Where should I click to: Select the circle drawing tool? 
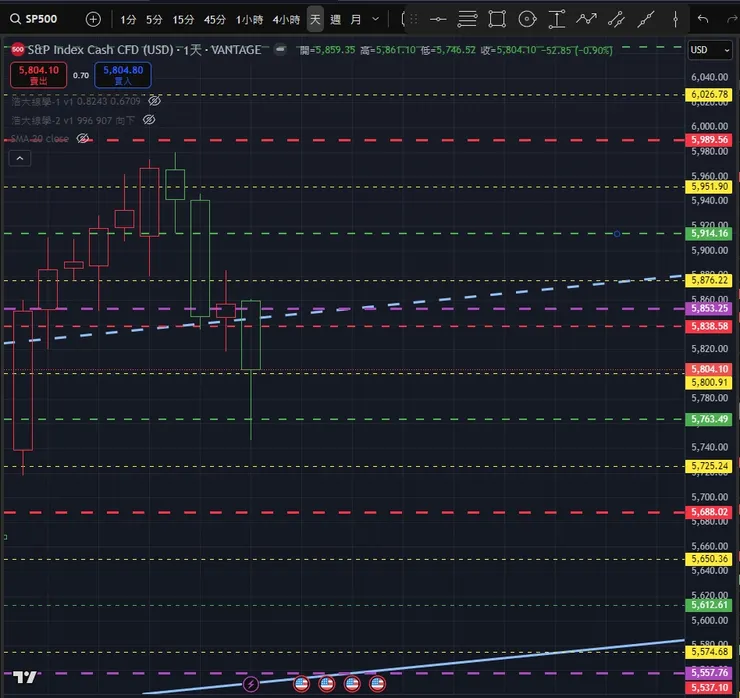coord(527,19)
